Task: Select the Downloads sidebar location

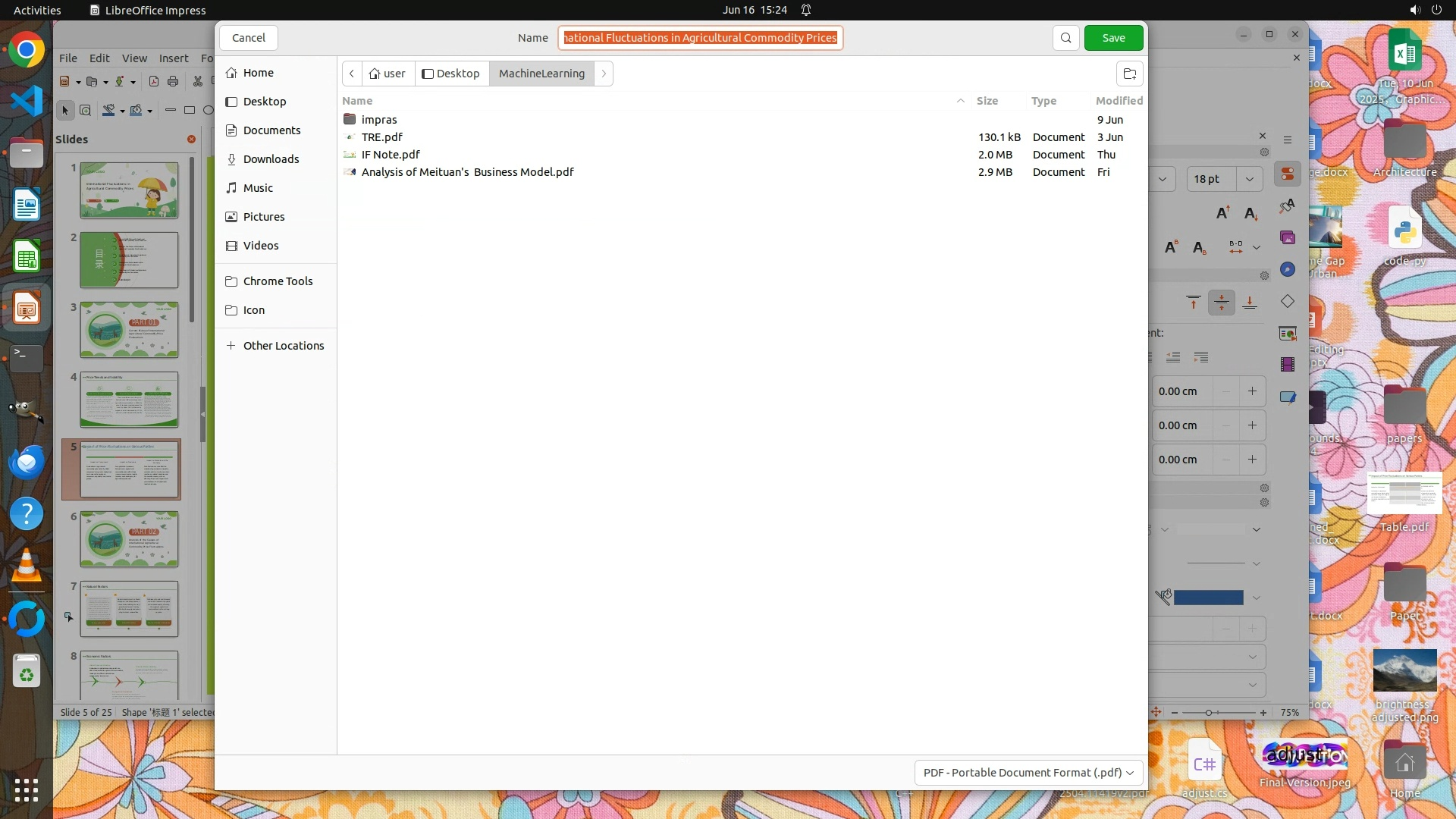Action: (271, 159)
